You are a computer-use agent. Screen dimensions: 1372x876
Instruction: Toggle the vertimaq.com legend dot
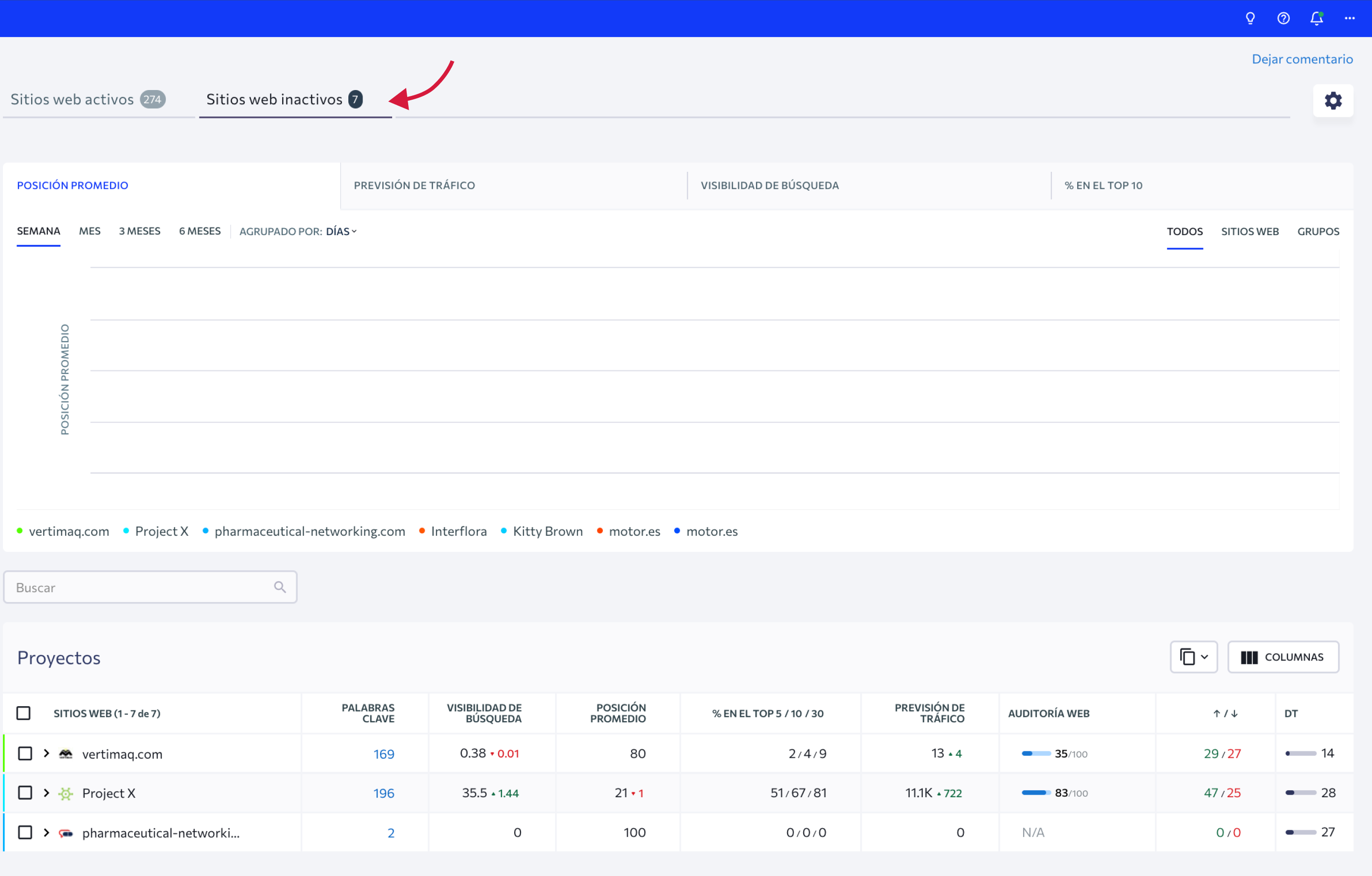pyautogui.click(x=20, y=530)
